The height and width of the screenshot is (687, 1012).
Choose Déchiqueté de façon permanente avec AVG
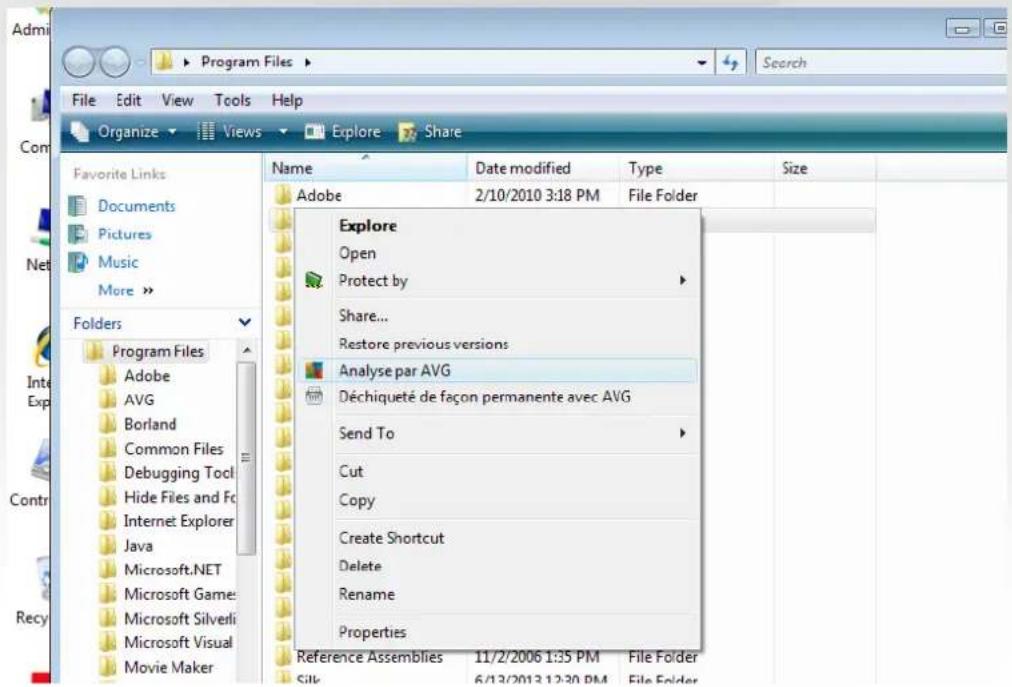(x=498, y=396)
